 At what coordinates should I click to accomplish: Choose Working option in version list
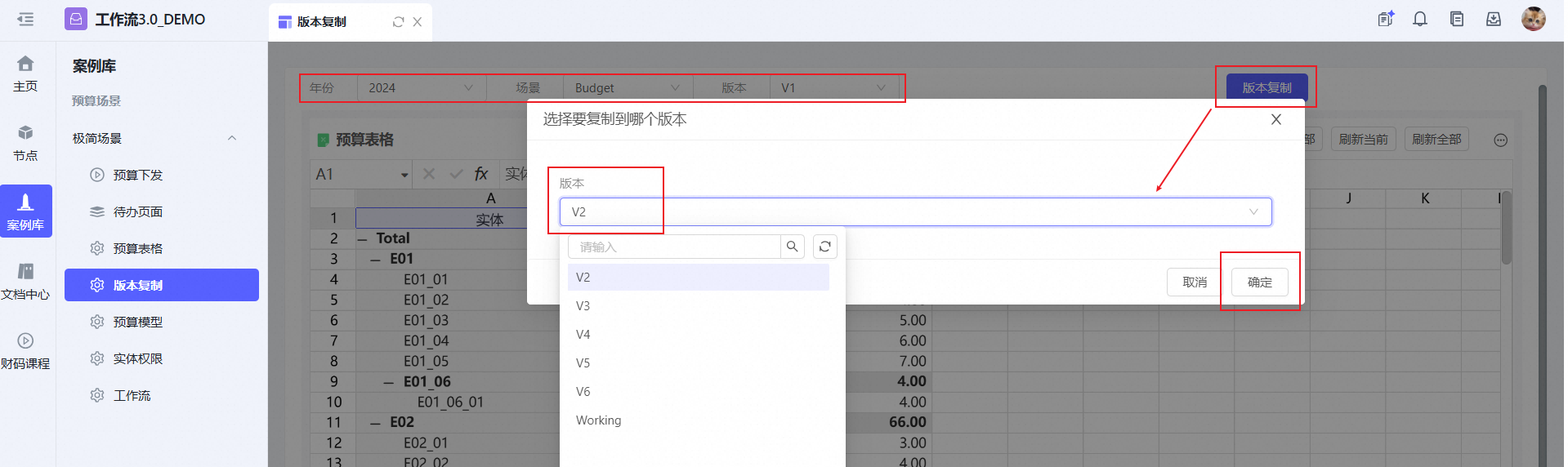[x=598, y=420]
